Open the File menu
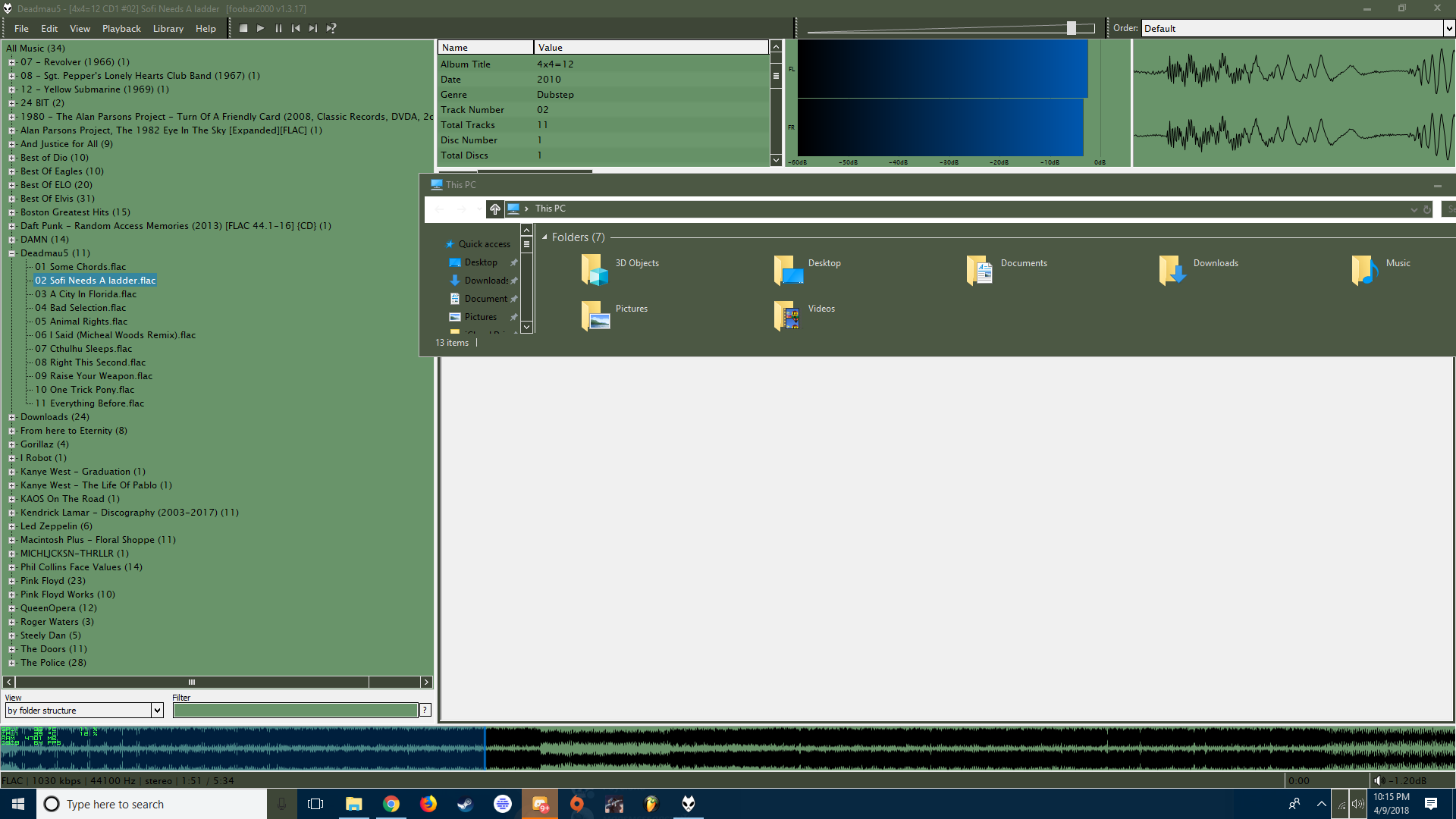 coord(21,29)
